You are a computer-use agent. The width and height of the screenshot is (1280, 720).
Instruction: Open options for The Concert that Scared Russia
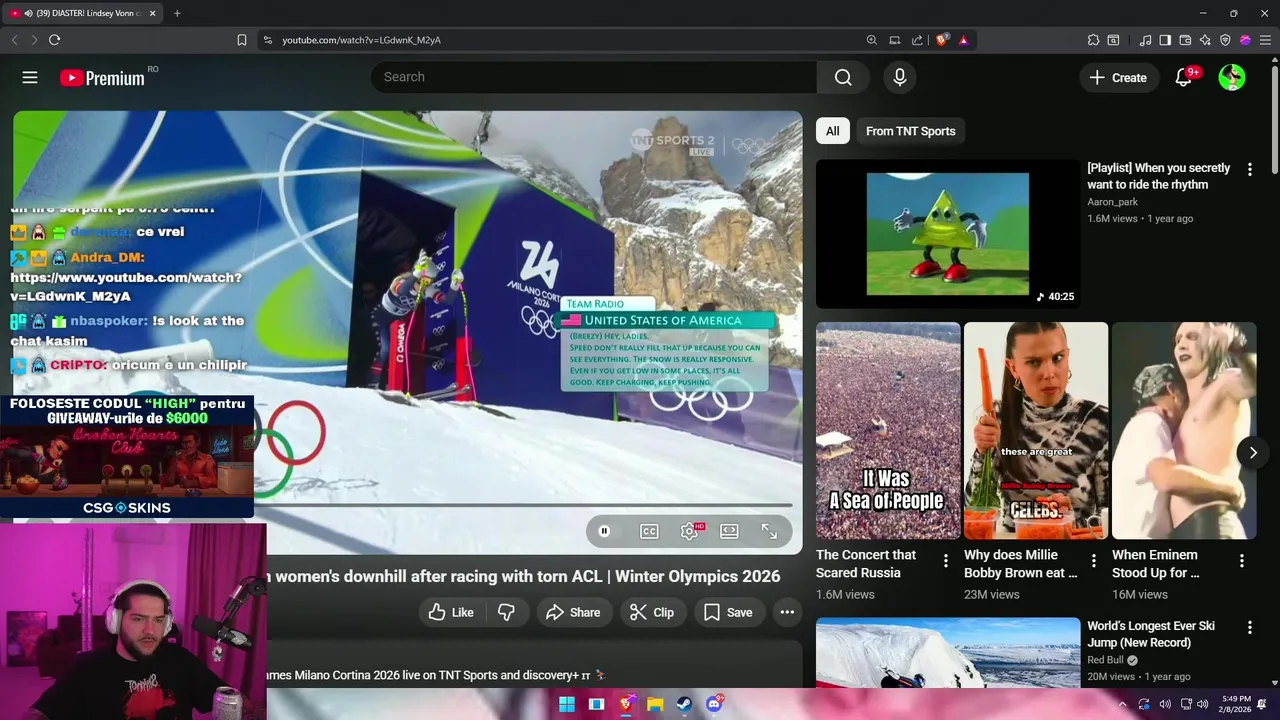click(945, 561)
